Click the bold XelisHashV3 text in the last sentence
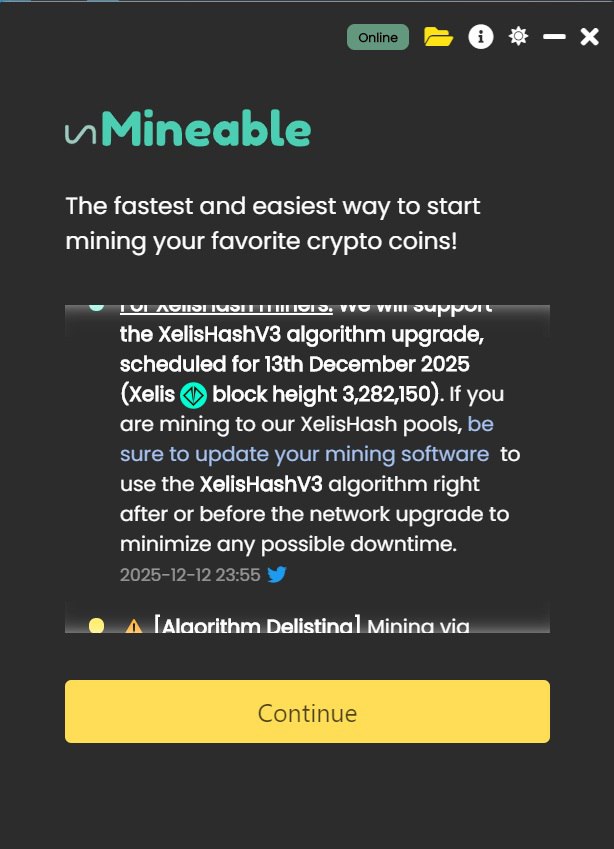 coord(259,484)
